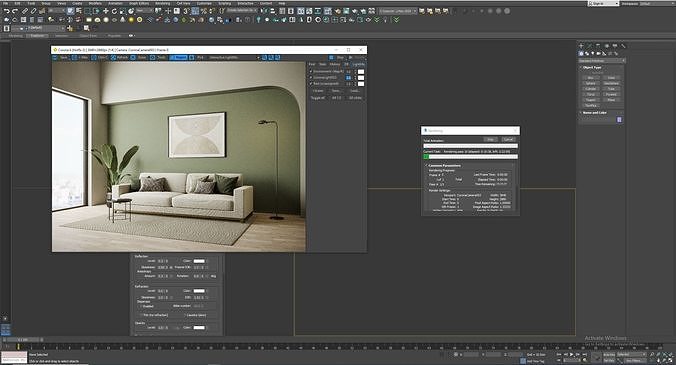Open the Modify command panel tab

click(589, 45)
